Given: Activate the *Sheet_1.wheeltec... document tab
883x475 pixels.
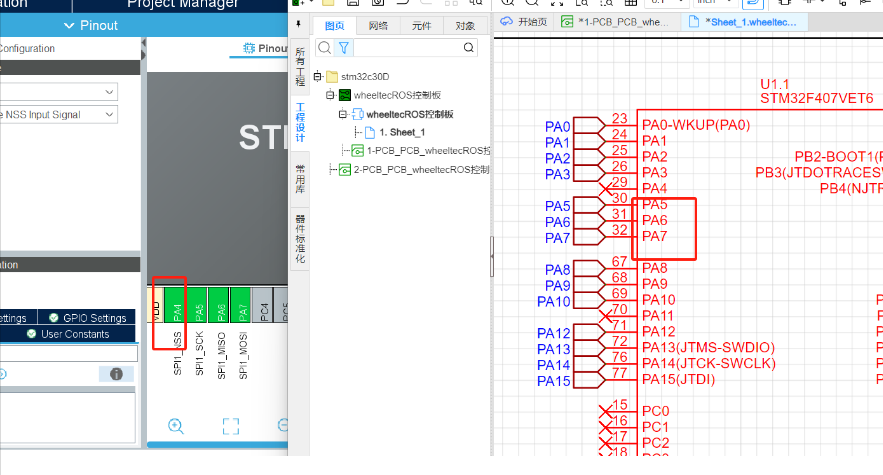Looking at the screenshot, I should (x=743, y=22).
